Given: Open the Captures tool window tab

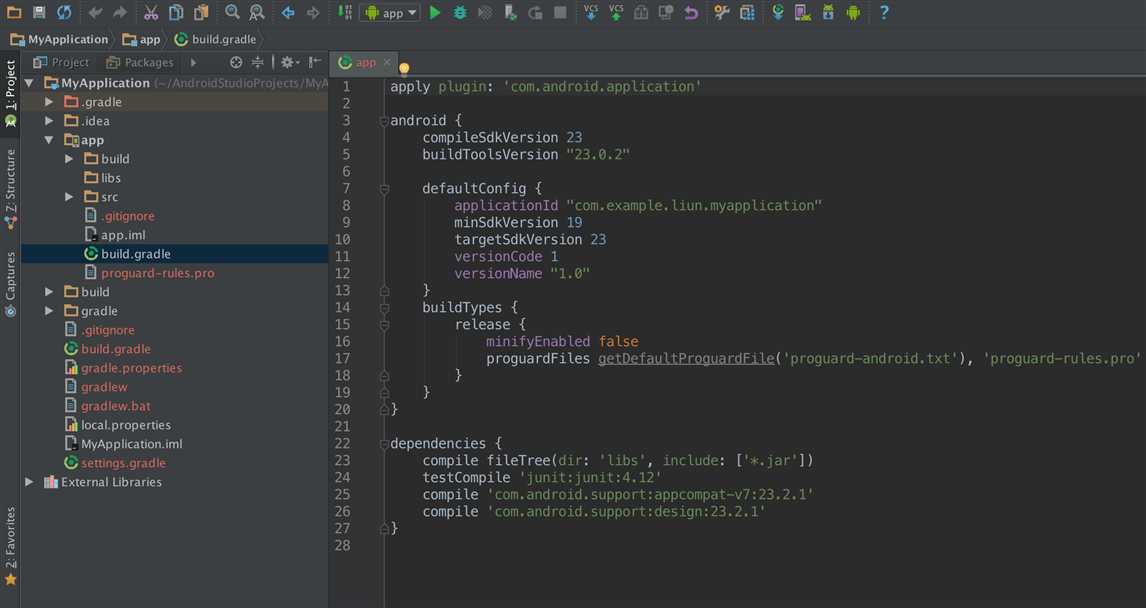Looking at the screenshot, I should (10, 284).
